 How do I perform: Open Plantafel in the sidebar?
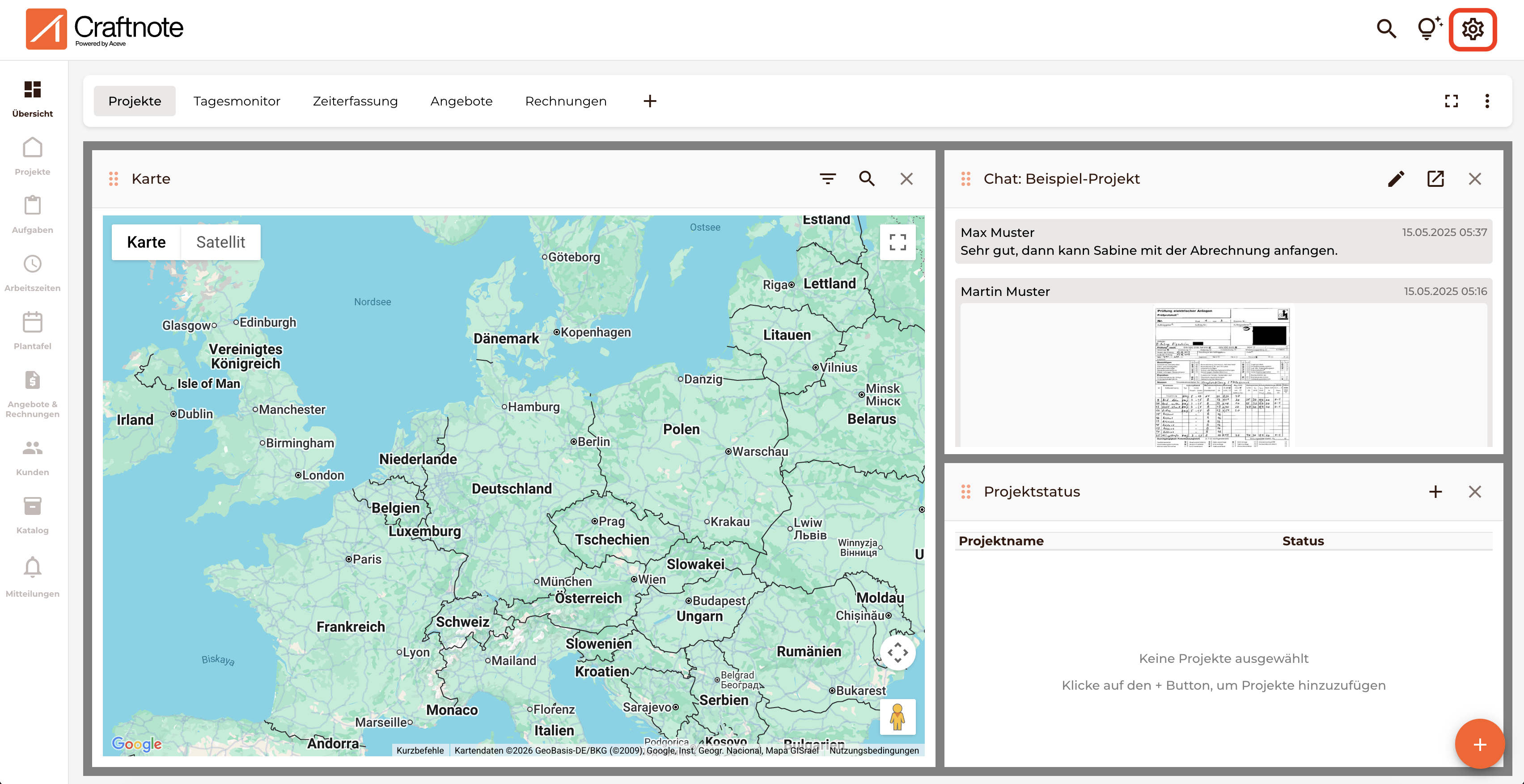click(x=33, y=330)
